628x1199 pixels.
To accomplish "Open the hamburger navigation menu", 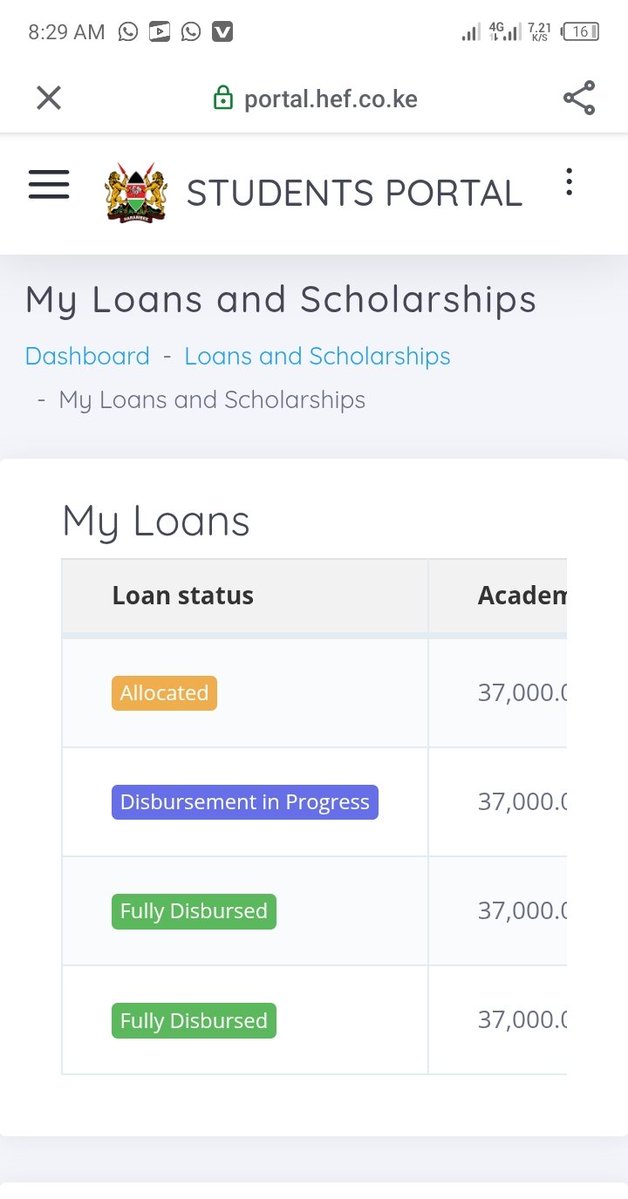I will [x=49, y=184].
